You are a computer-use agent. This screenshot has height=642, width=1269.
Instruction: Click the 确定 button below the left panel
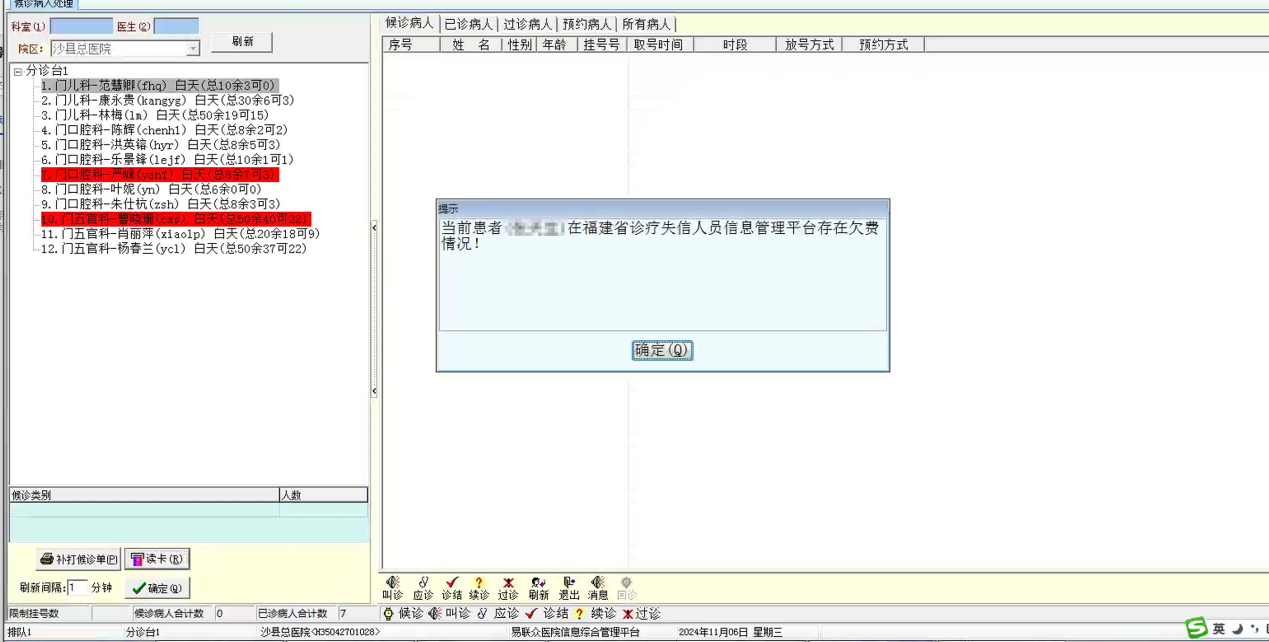point(157,588)
